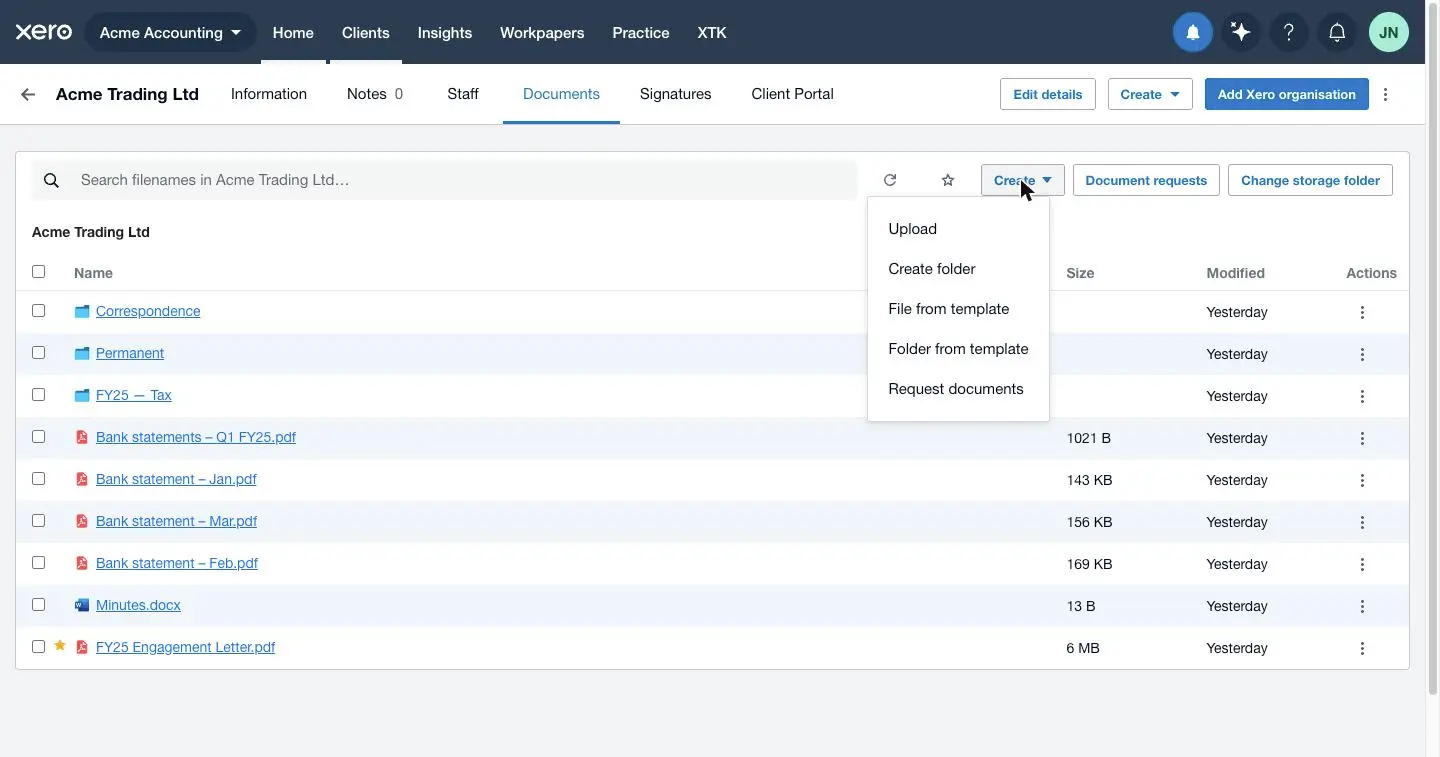The height and width of the screenshot is (757, 1440).
Task: Open actions menu for Correspondence folder
Action: [1362, 312]
